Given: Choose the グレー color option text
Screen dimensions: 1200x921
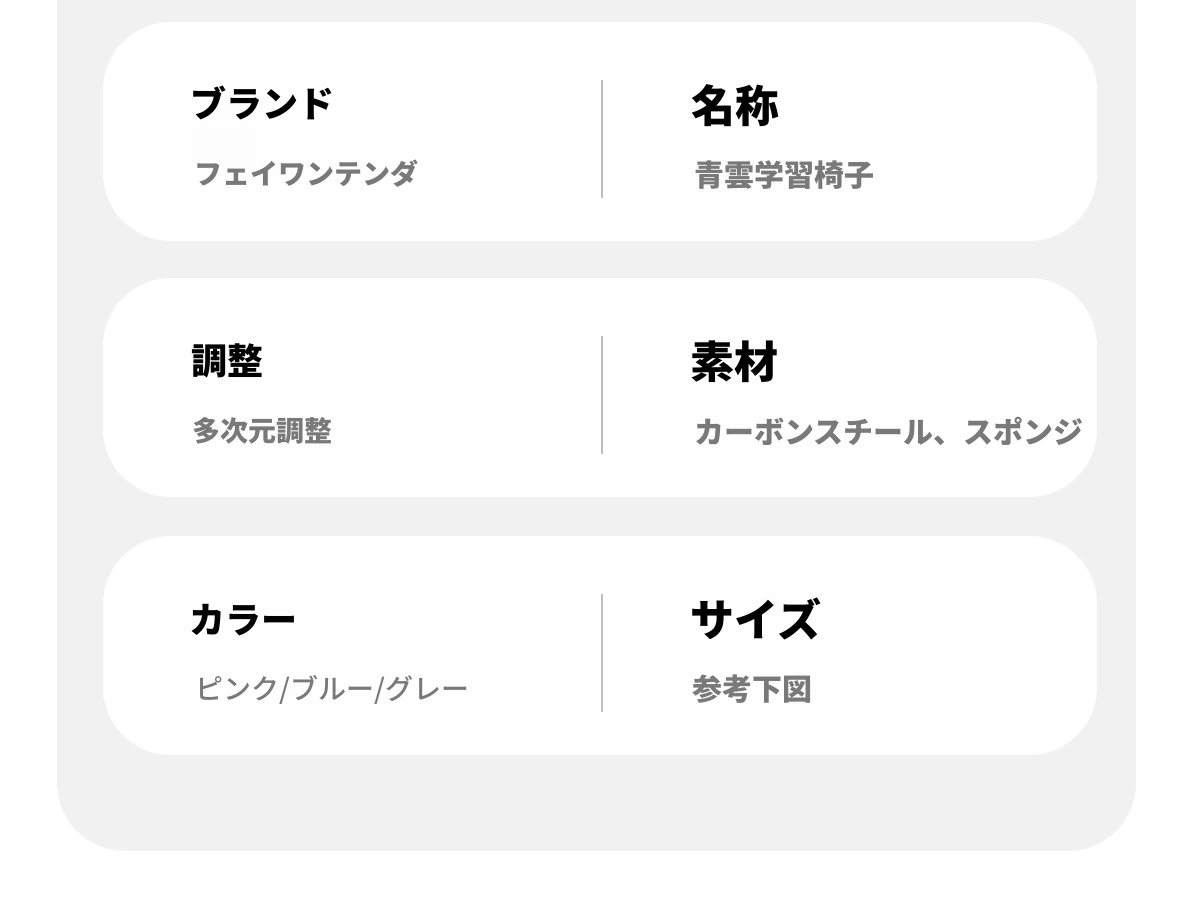Looking at the screenshot, I should point(427,689).
